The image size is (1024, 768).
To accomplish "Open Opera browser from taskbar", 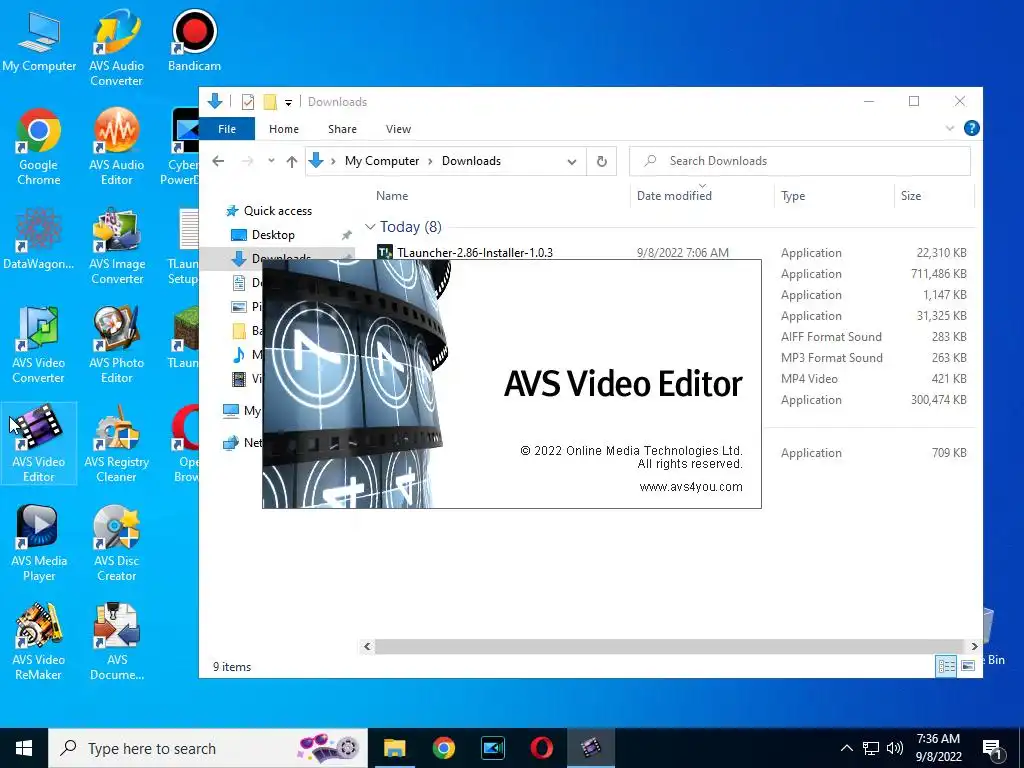I will [x=541, y=748].
